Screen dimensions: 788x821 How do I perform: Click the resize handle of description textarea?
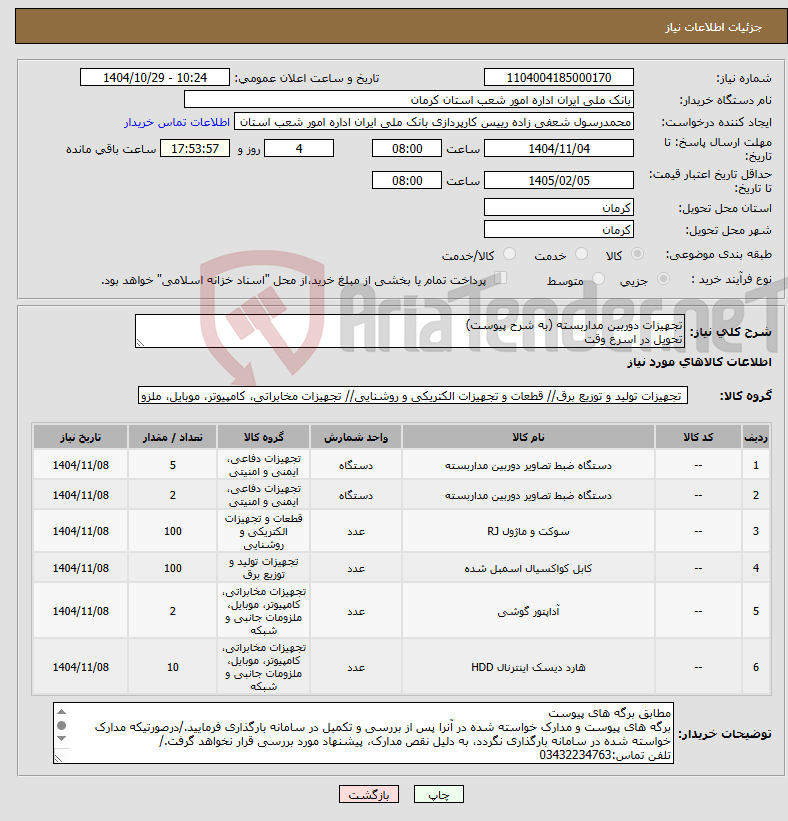140,343
